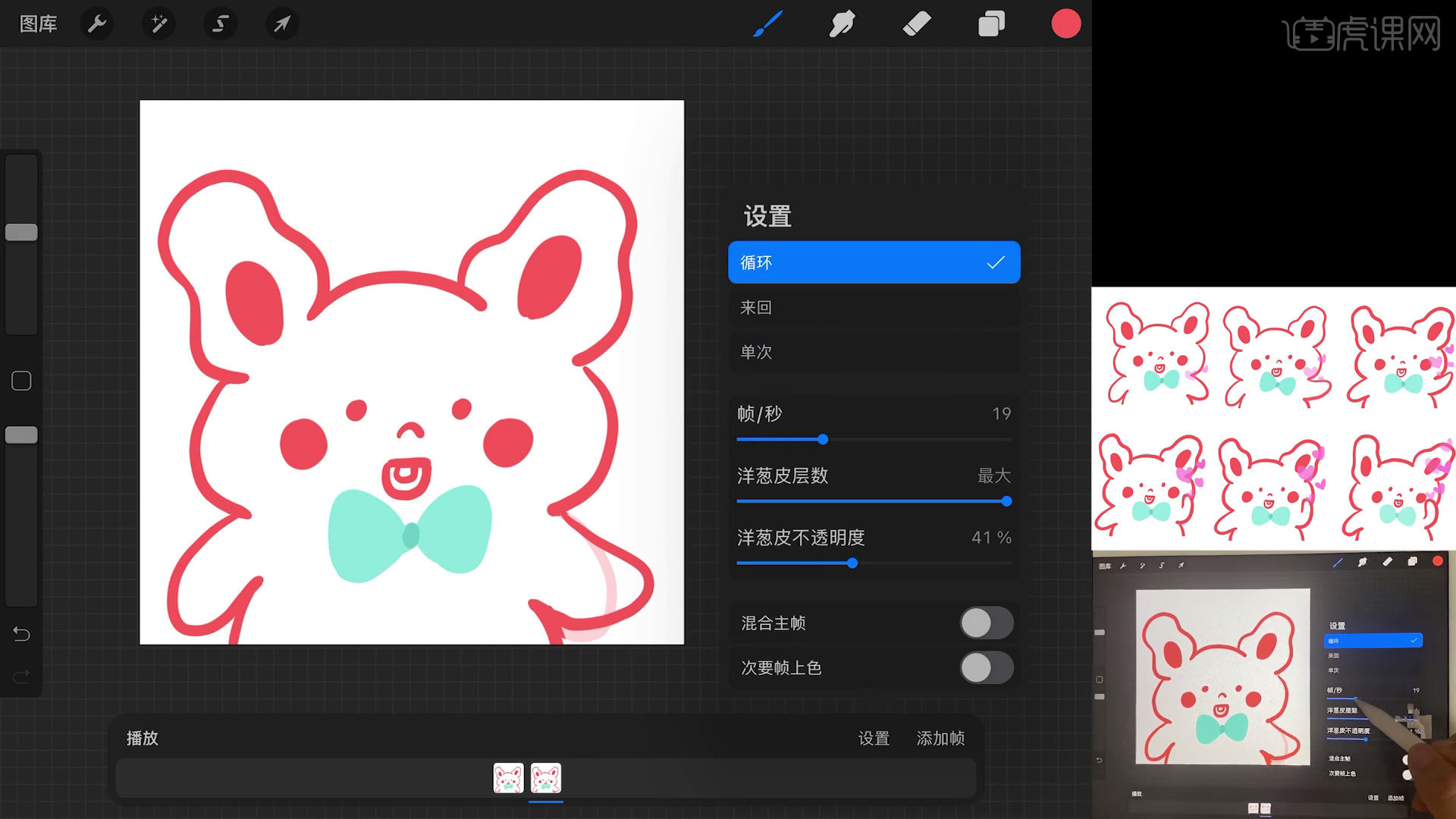Select the Smudge tool
The image size is (1456, 819).
coord(842,24)
